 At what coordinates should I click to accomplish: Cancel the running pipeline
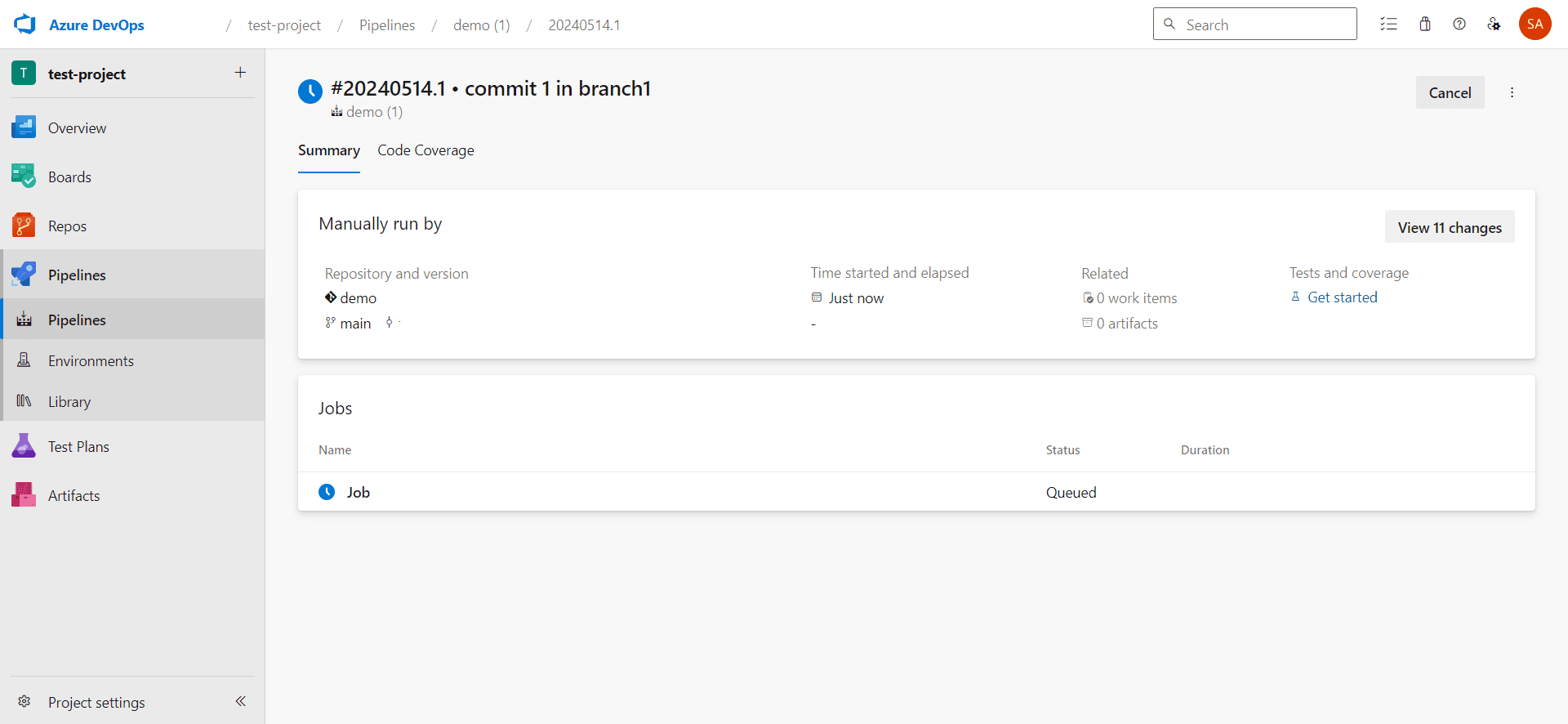point(1450,92)
